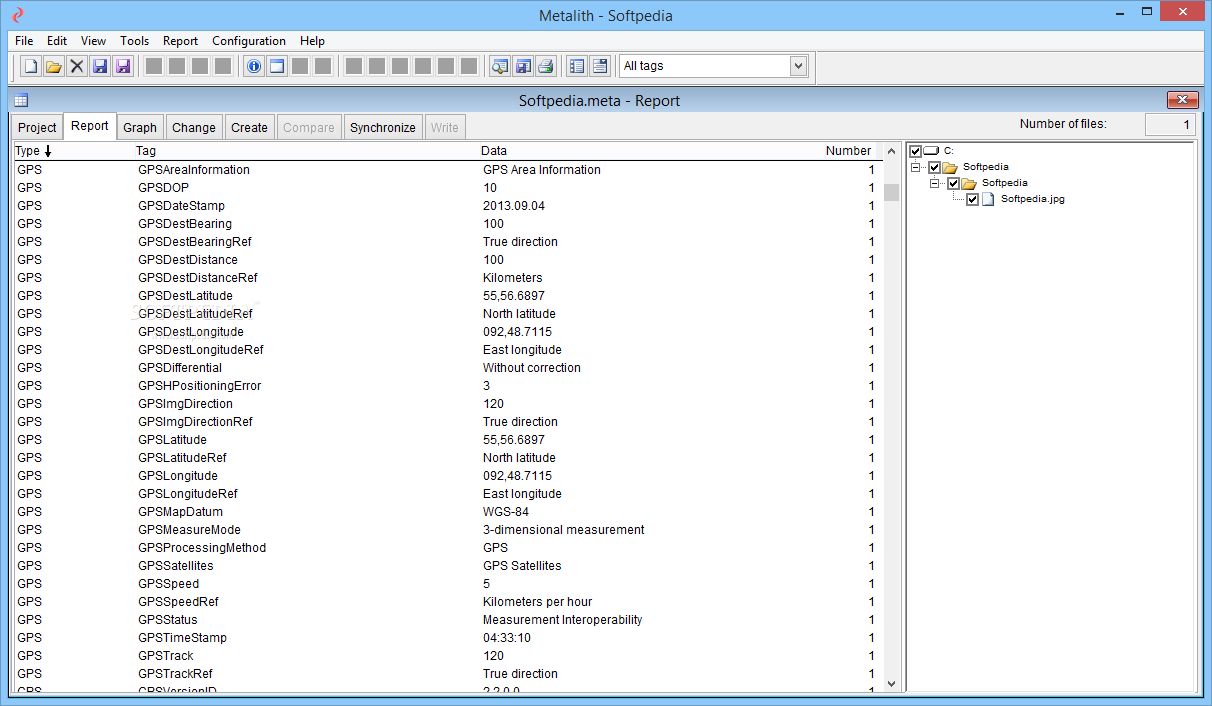Click the WGS-84 value of GPSMapDatum
The image size is (1212, 706).
pyautogui.click(x=506, y=512)
